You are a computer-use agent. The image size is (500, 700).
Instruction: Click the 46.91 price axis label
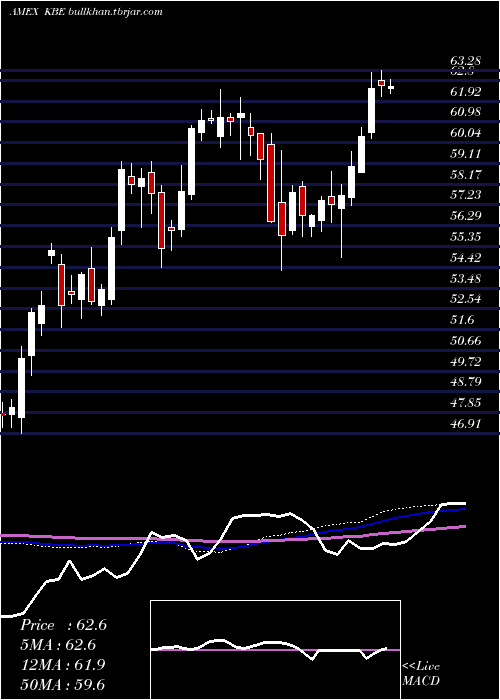coord(466,424)
